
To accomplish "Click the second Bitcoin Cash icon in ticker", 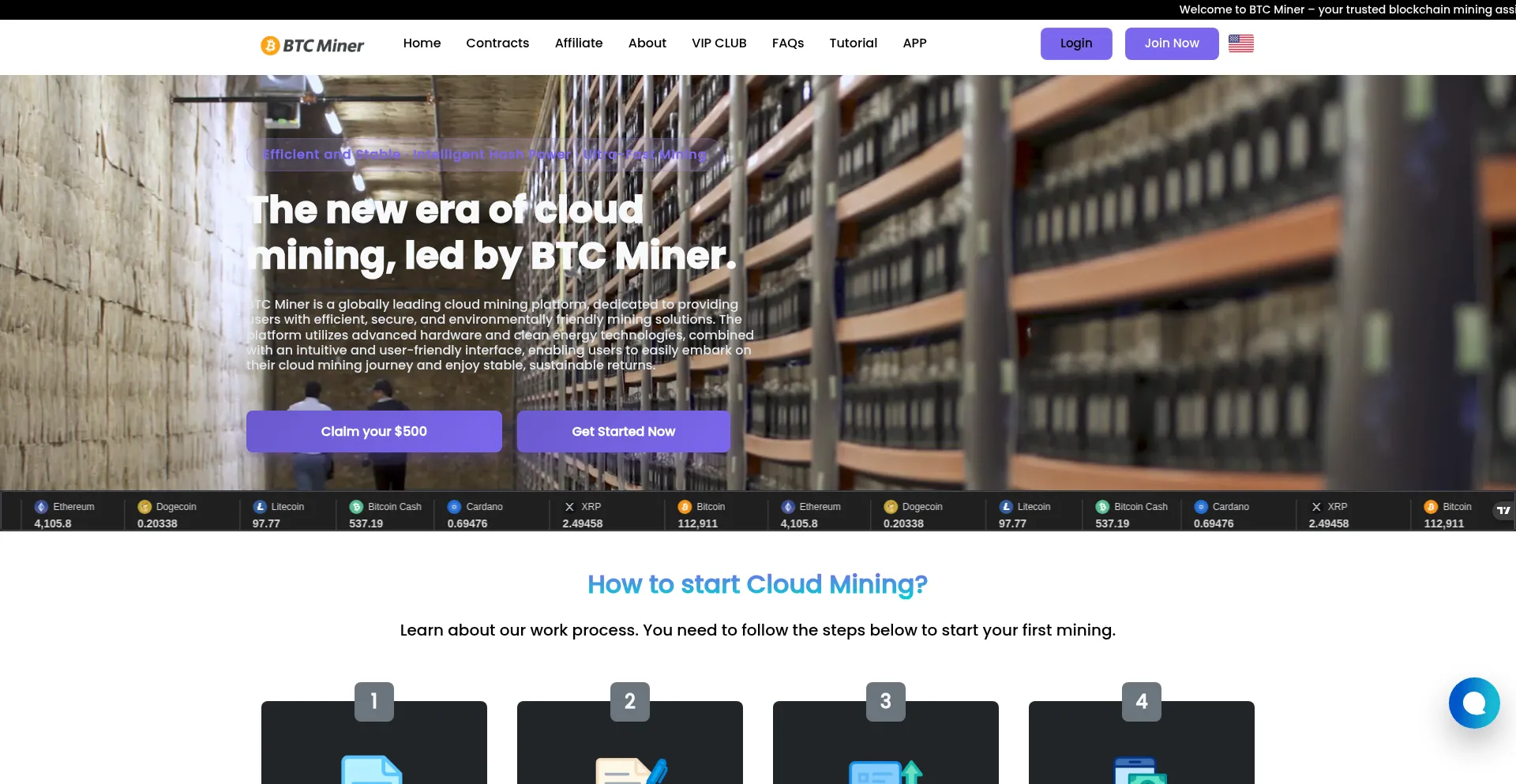I will 1102,507.
